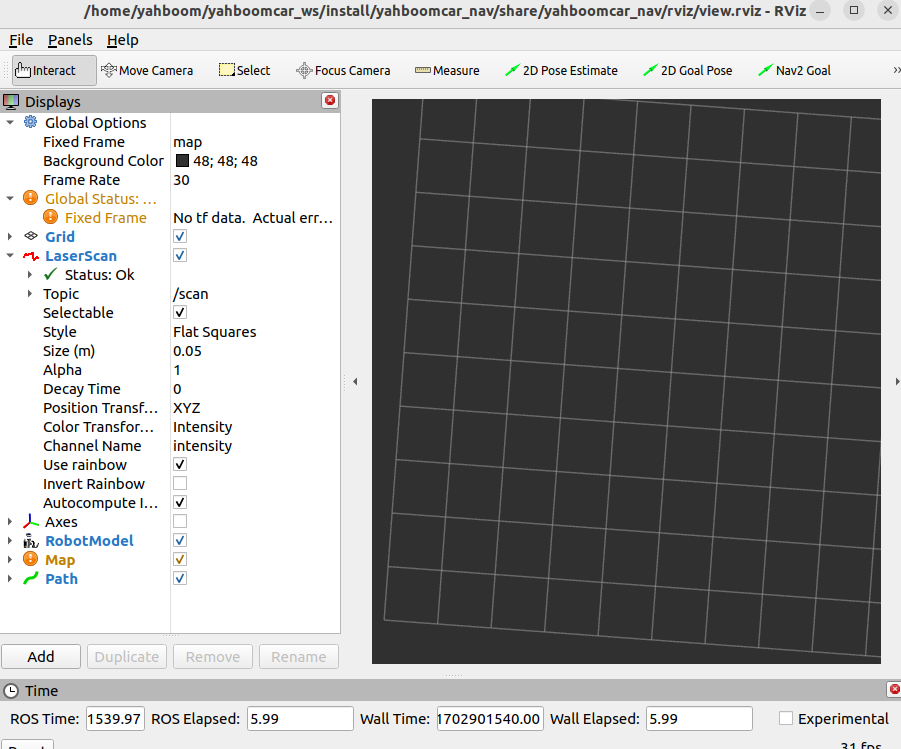Enable the Axes display checkbox
This screenshot has width=901, height=749.
coord(180,521)
